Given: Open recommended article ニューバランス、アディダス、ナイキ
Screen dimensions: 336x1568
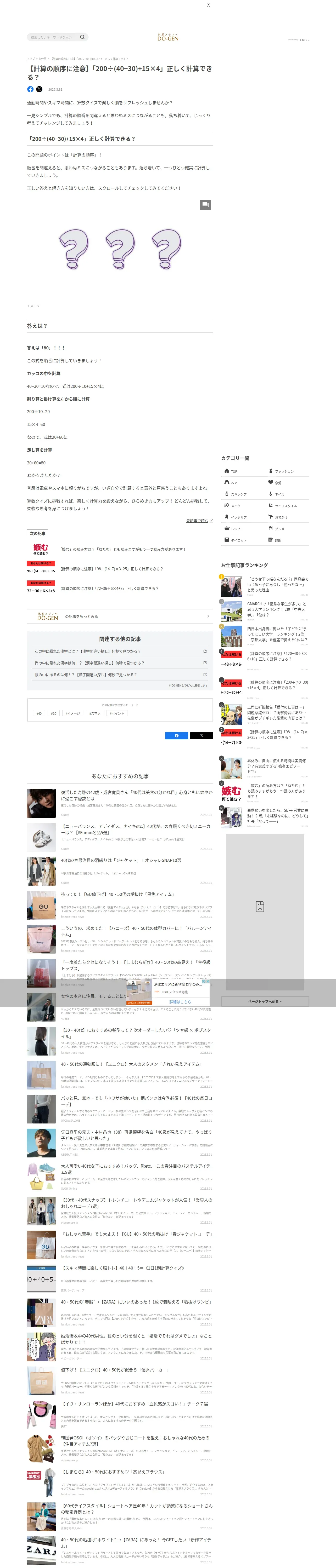Looking at the screenshot, I should pos(120,837).
